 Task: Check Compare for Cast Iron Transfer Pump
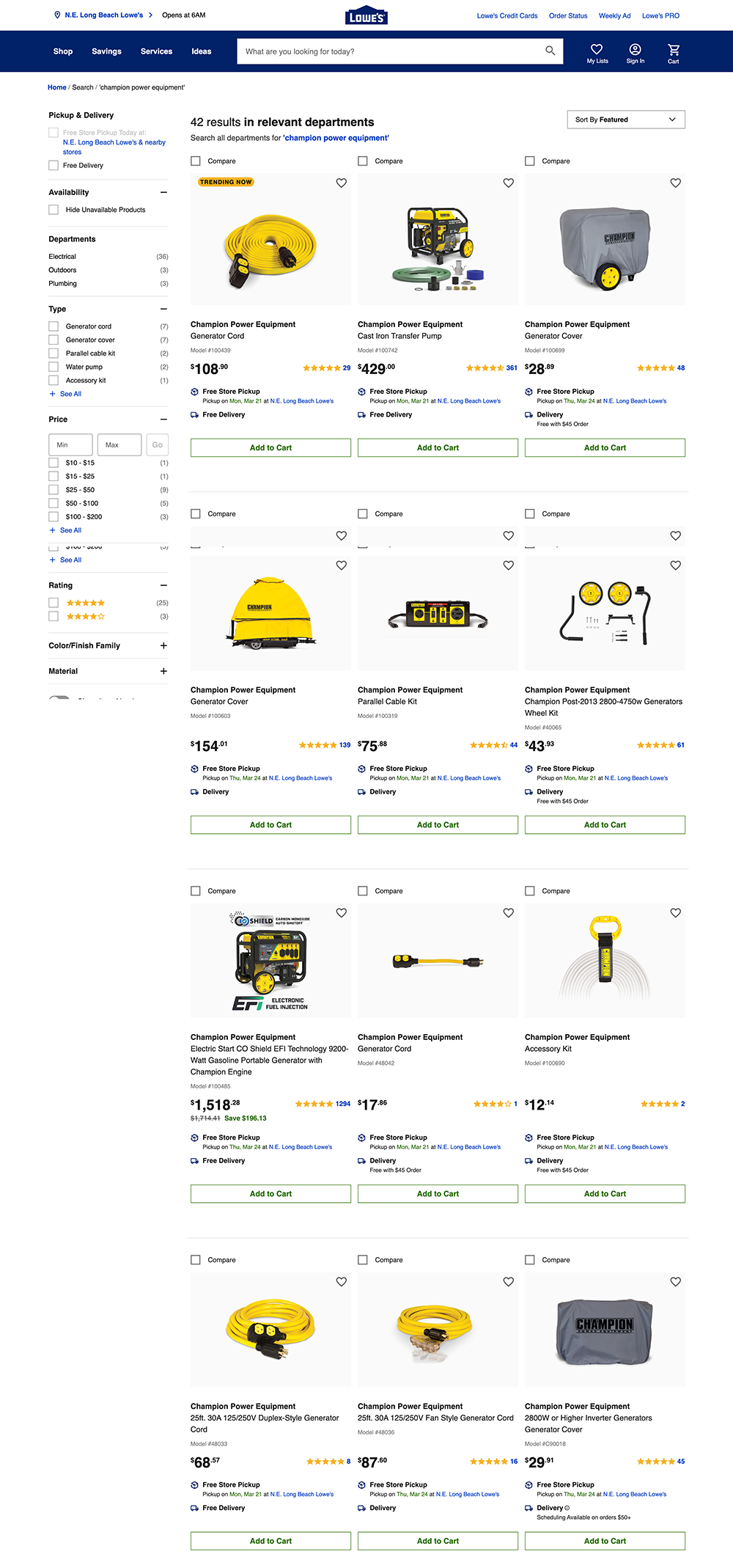(x=363, y=161)
